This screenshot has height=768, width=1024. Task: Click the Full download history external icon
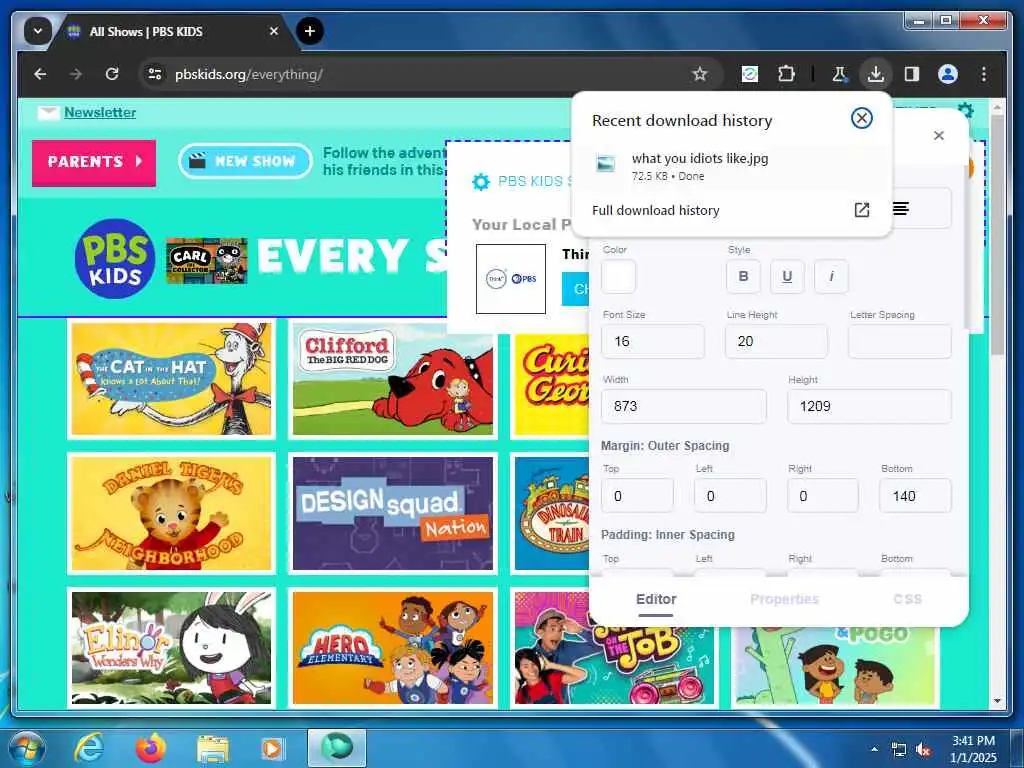coord(861,210)
